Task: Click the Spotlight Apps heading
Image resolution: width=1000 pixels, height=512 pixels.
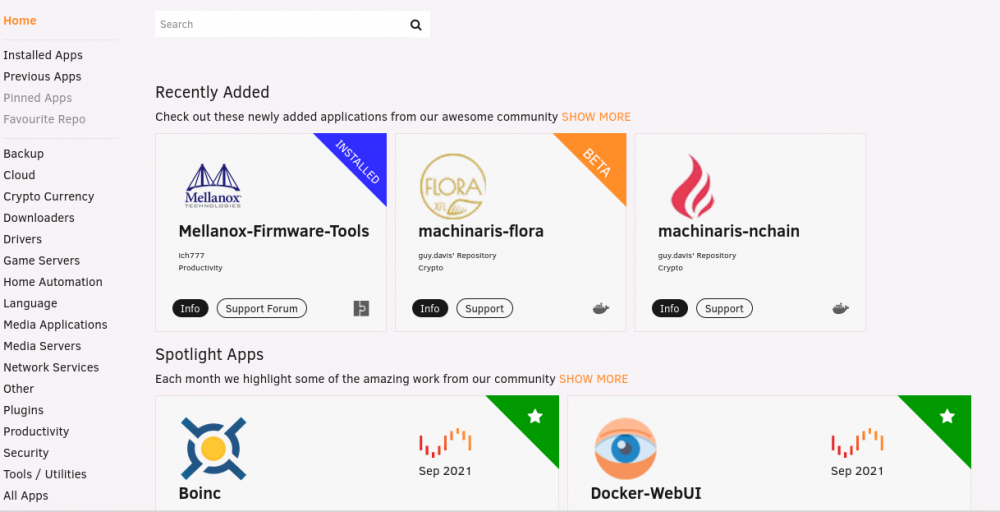Action: pos(209,355)
